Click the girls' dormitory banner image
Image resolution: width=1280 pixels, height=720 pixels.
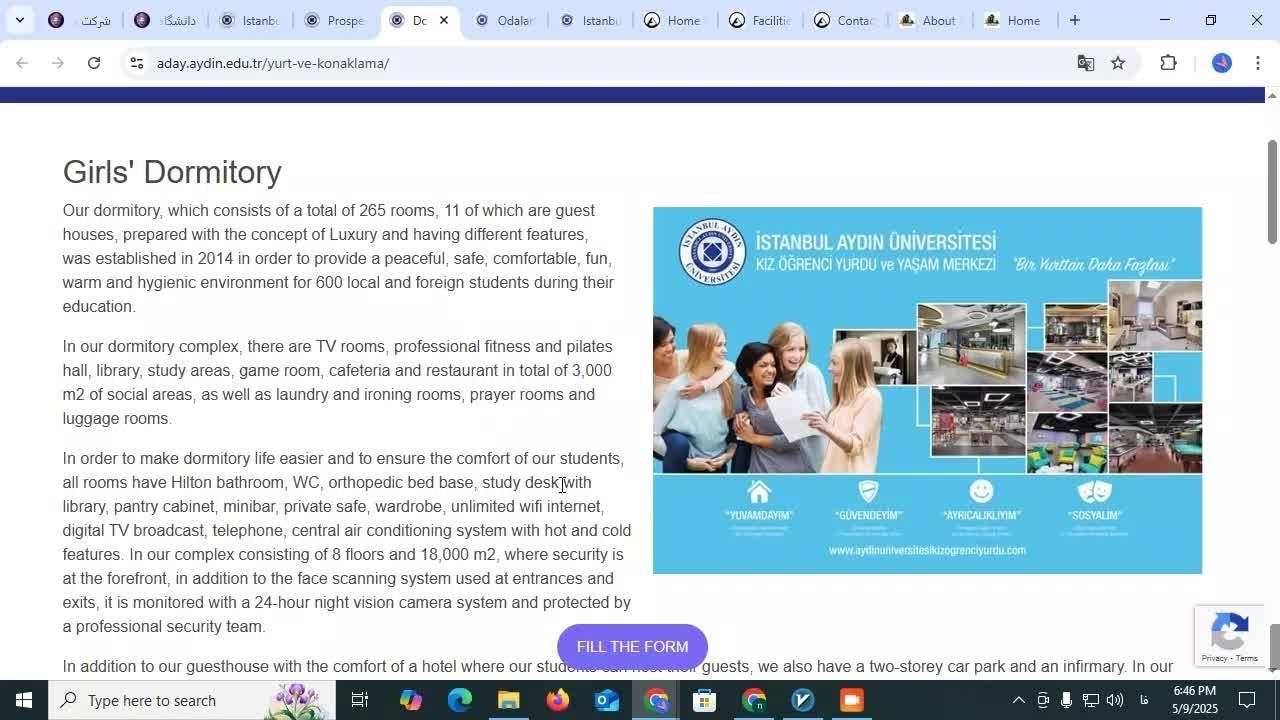pos(927,390)
